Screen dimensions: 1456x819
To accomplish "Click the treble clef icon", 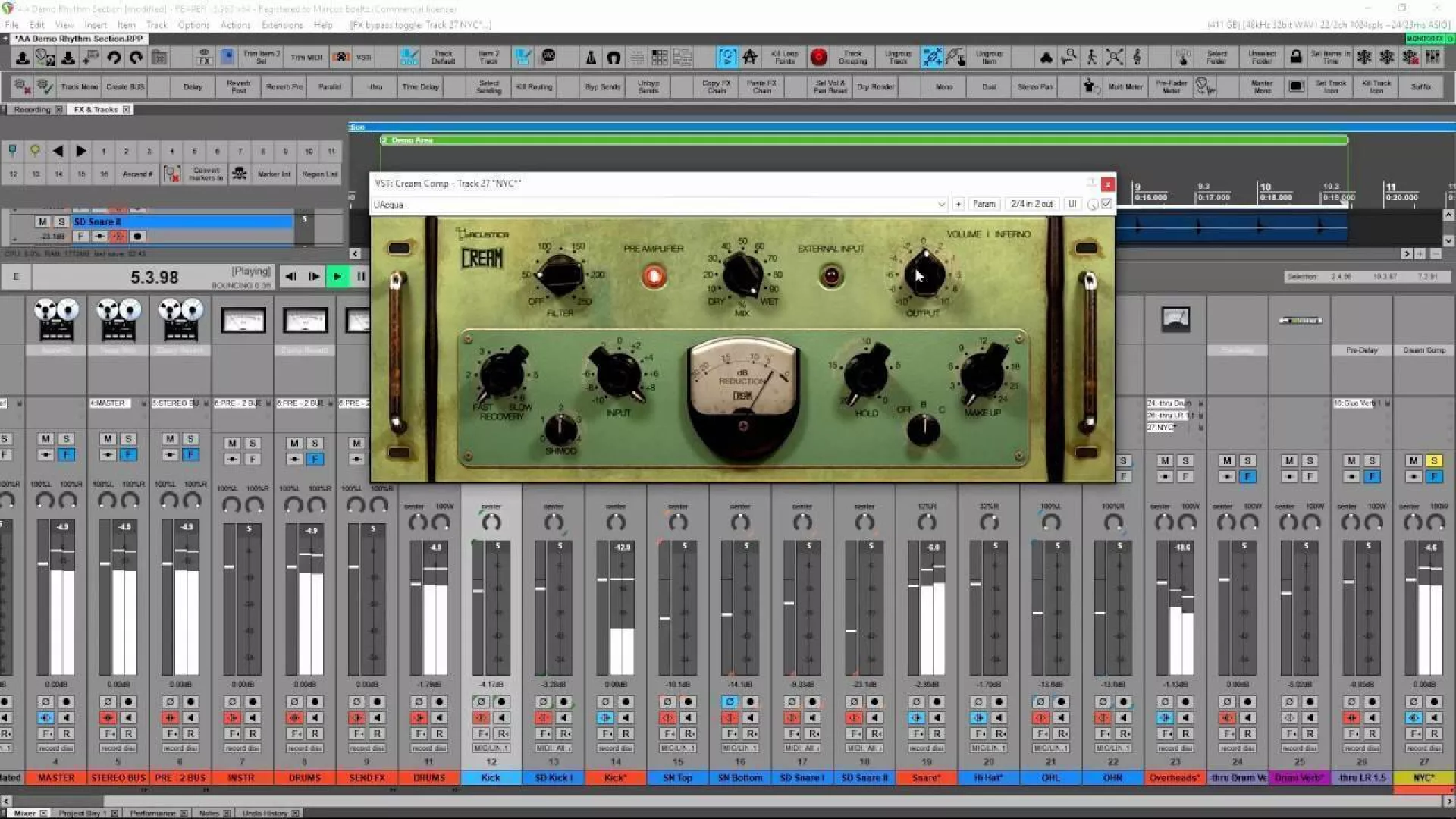I will tap(1137, 57).
